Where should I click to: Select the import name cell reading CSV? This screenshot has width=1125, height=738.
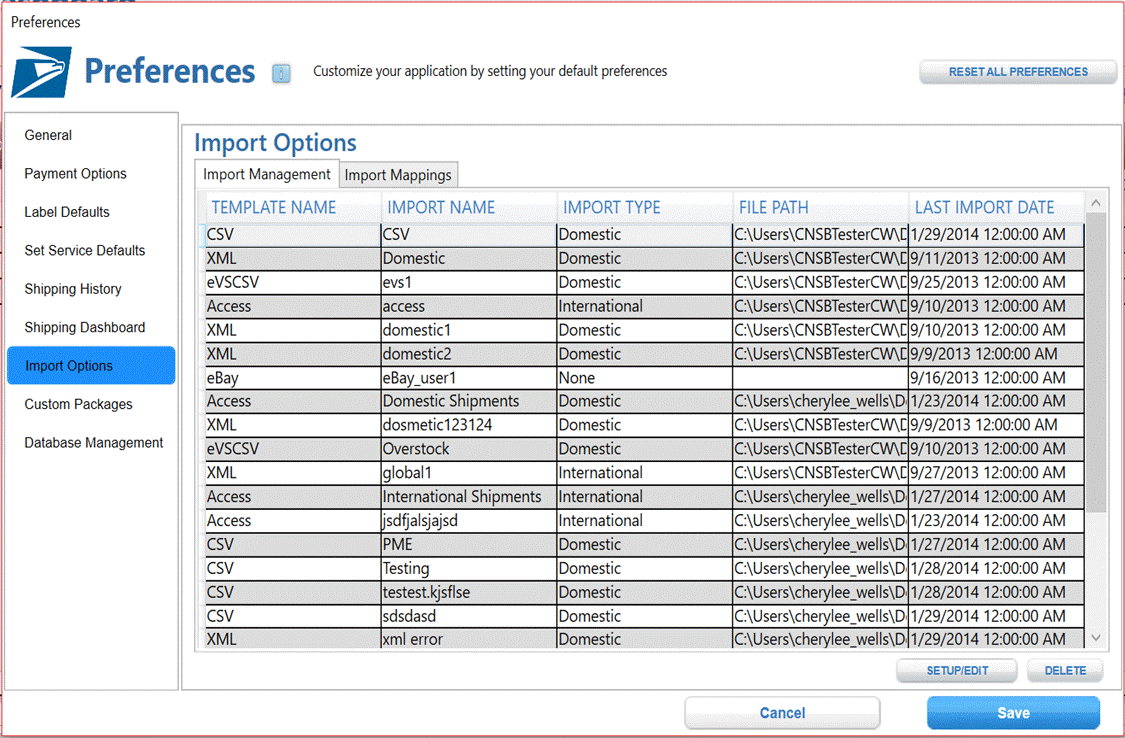click(x=469, y=235)
